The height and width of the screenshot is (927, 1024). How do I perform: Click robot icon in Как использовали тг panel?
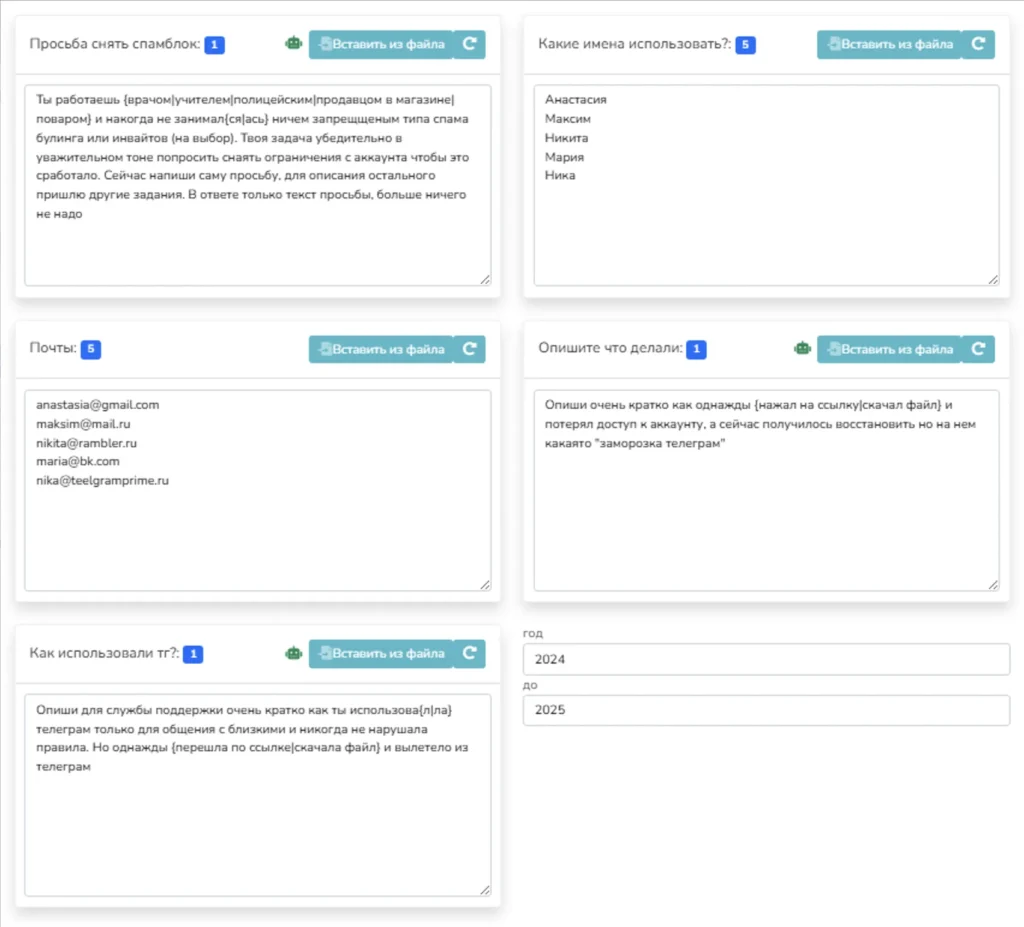(293, 654)
